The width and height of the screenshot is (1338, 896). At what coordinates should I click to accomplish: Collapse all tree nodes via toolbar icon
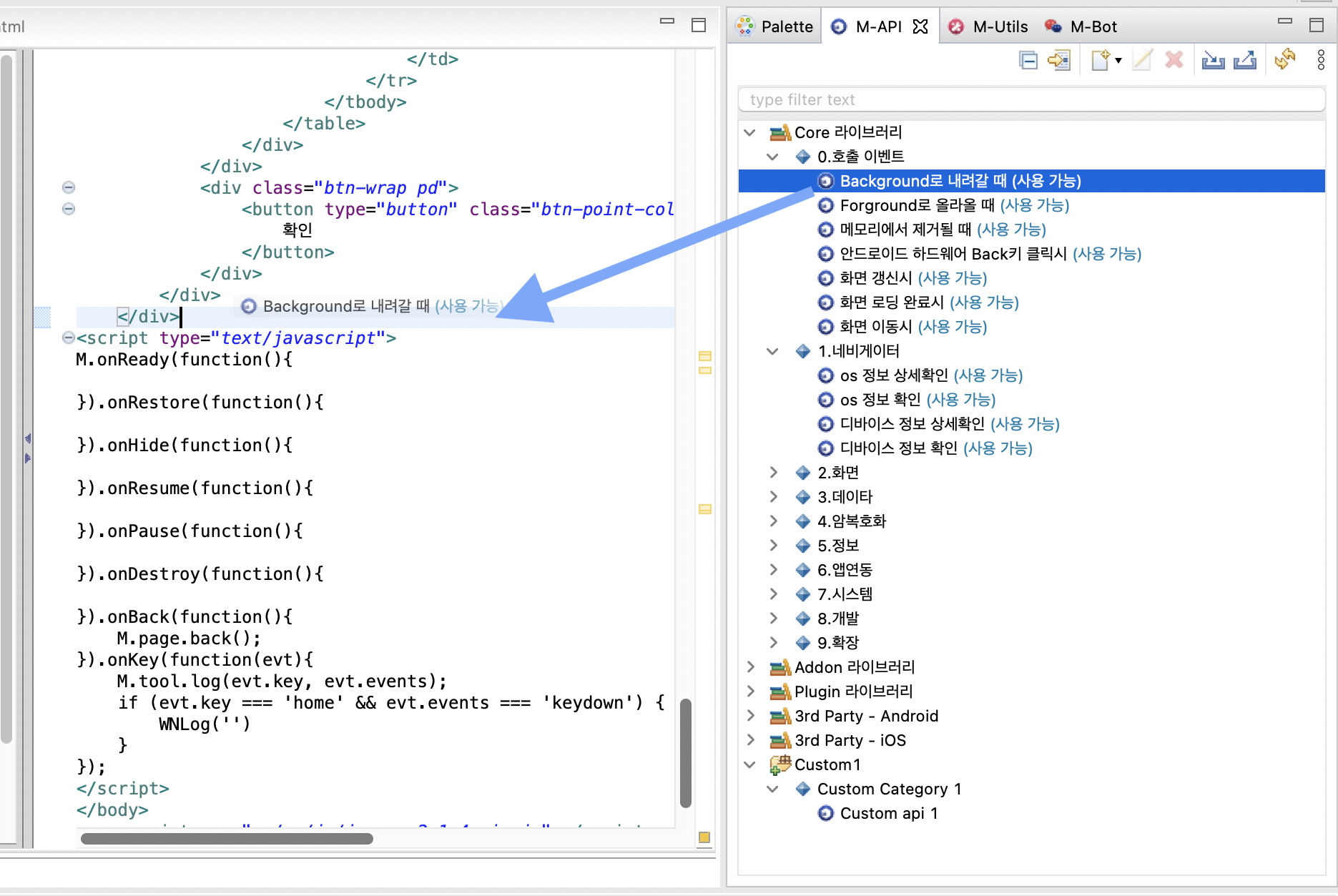1028,60
